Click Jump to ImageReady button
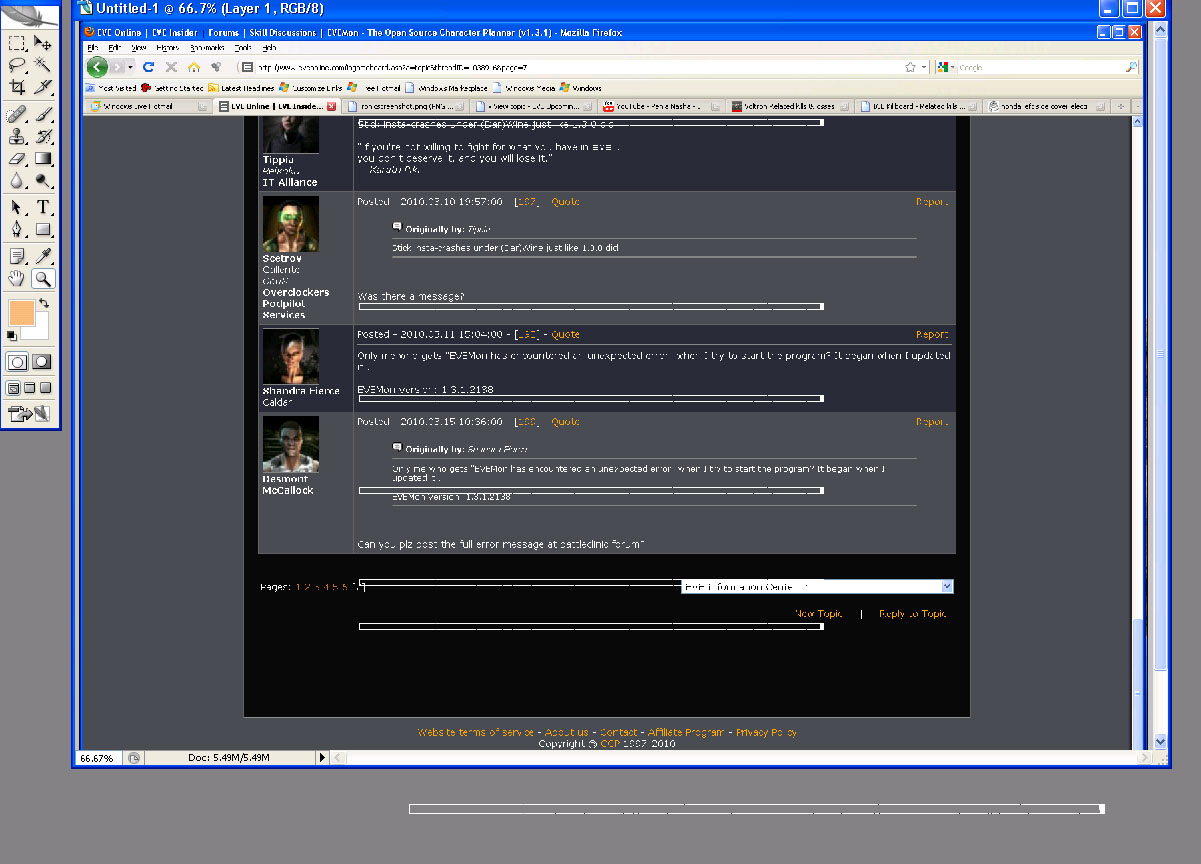The height and width of the screenshot is (864, 1201). 30,412
